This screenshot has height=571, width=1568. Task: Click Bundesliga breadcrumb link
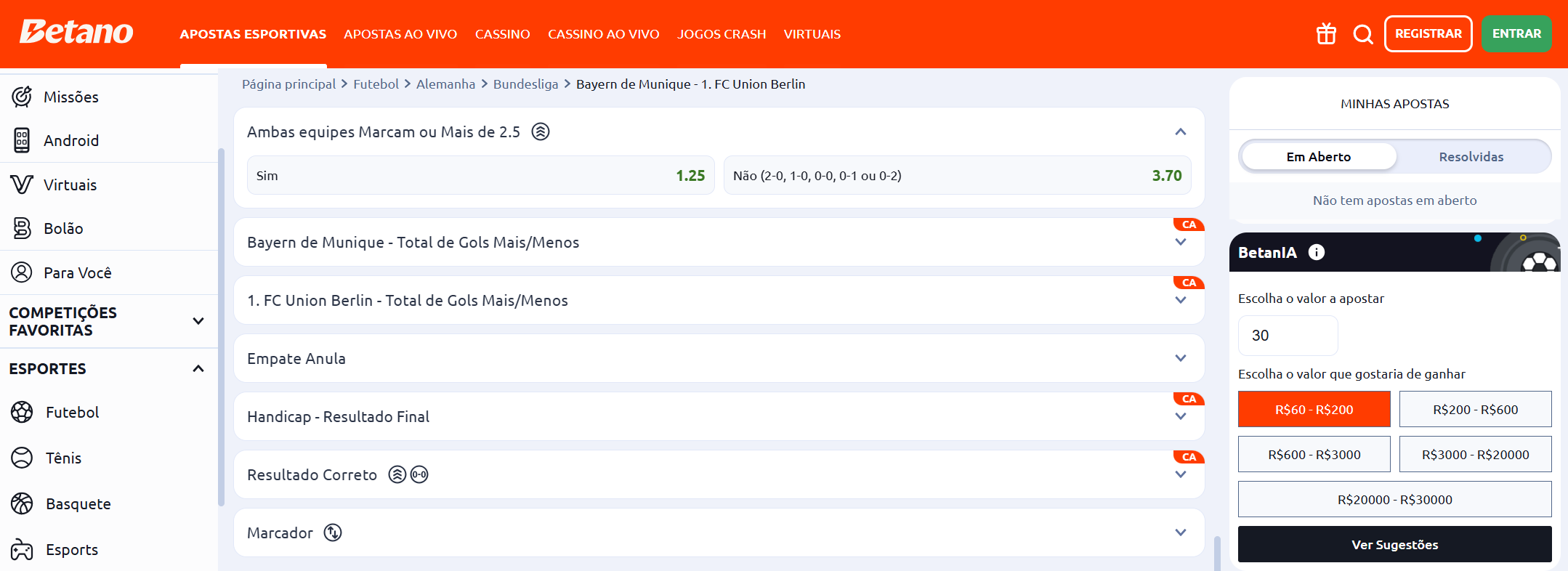(x=525, y=84)
